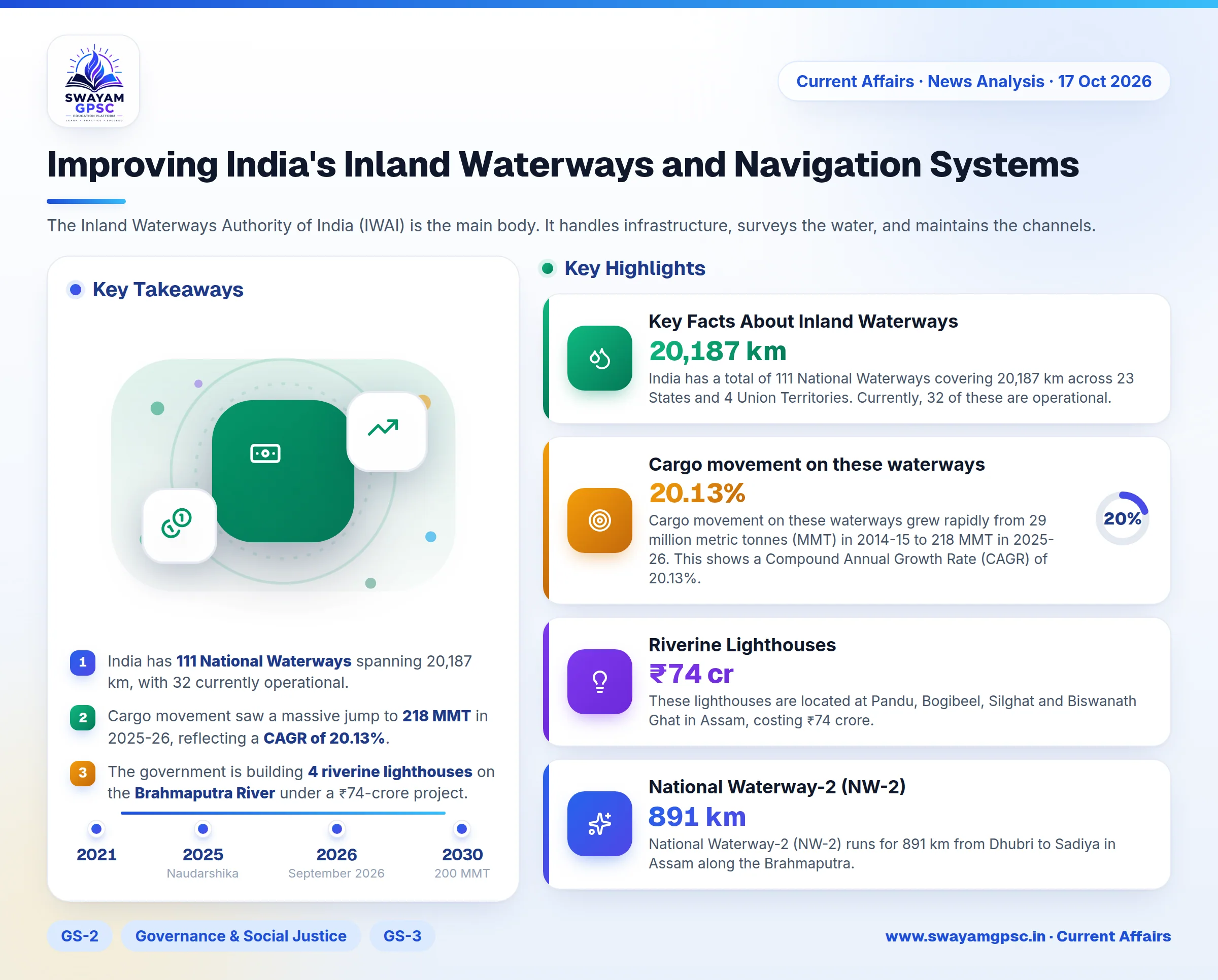Image resolution: width=1218 pixels, height=980 pixels.
Task: Click the number 1 takeaway badge
Action: pos(83,662)
